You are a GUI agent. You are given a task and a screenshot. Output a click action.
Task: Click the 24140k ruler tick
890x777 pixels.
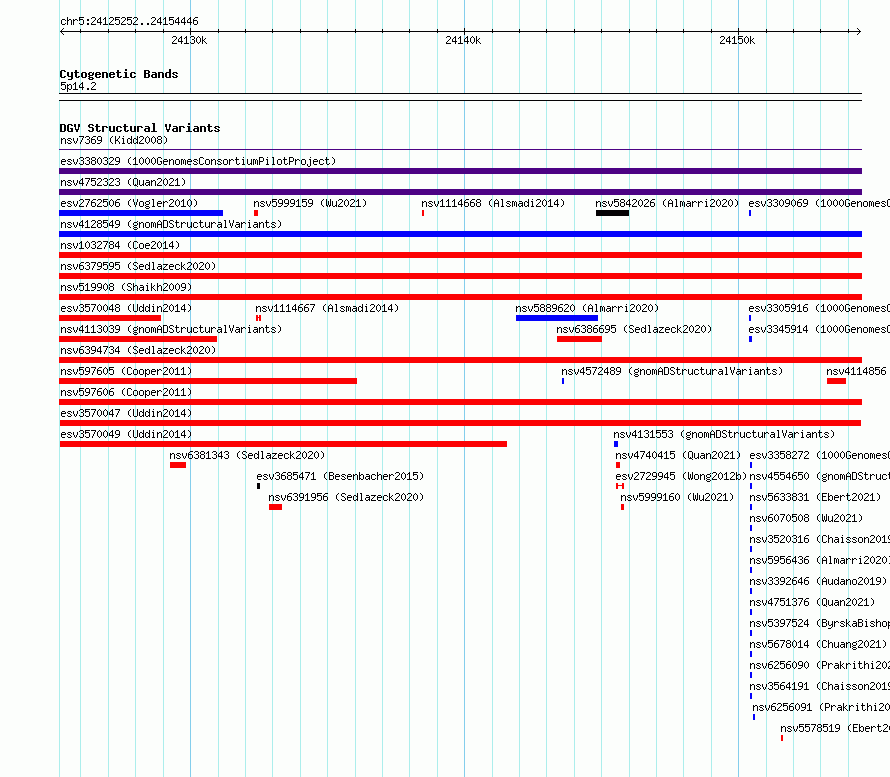[x=463, y=40]
